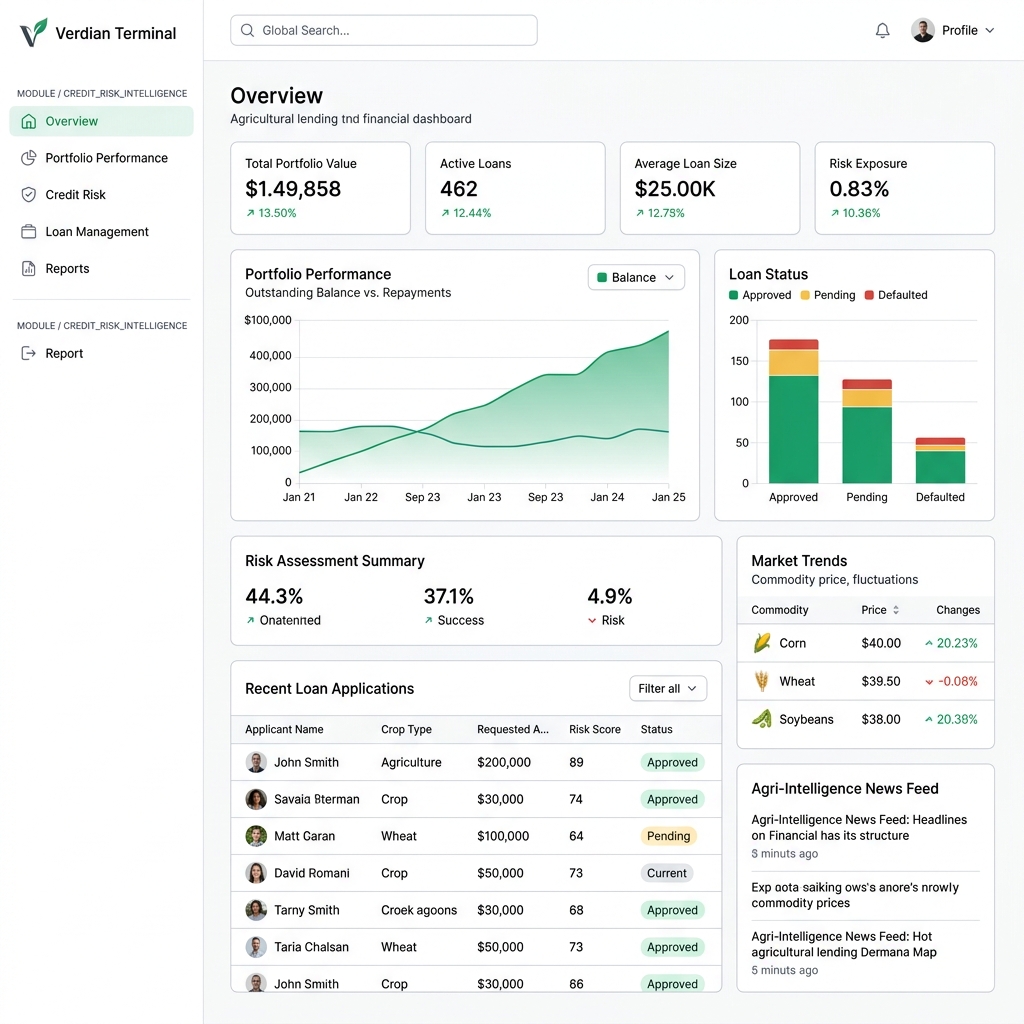Viewport: 1024px width, 1024px height.
Task: Open notifications with the bell icon
Action: click(882, 30)
